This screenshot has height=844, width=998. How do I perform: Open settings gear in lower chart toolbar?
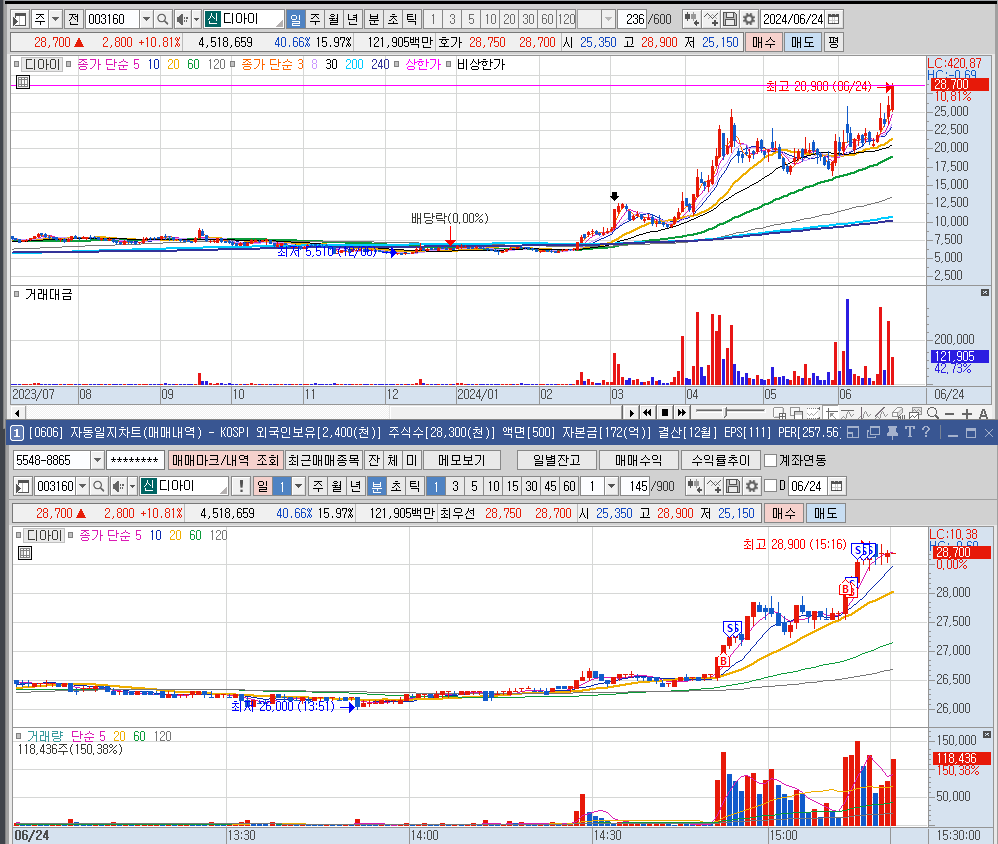752,486
